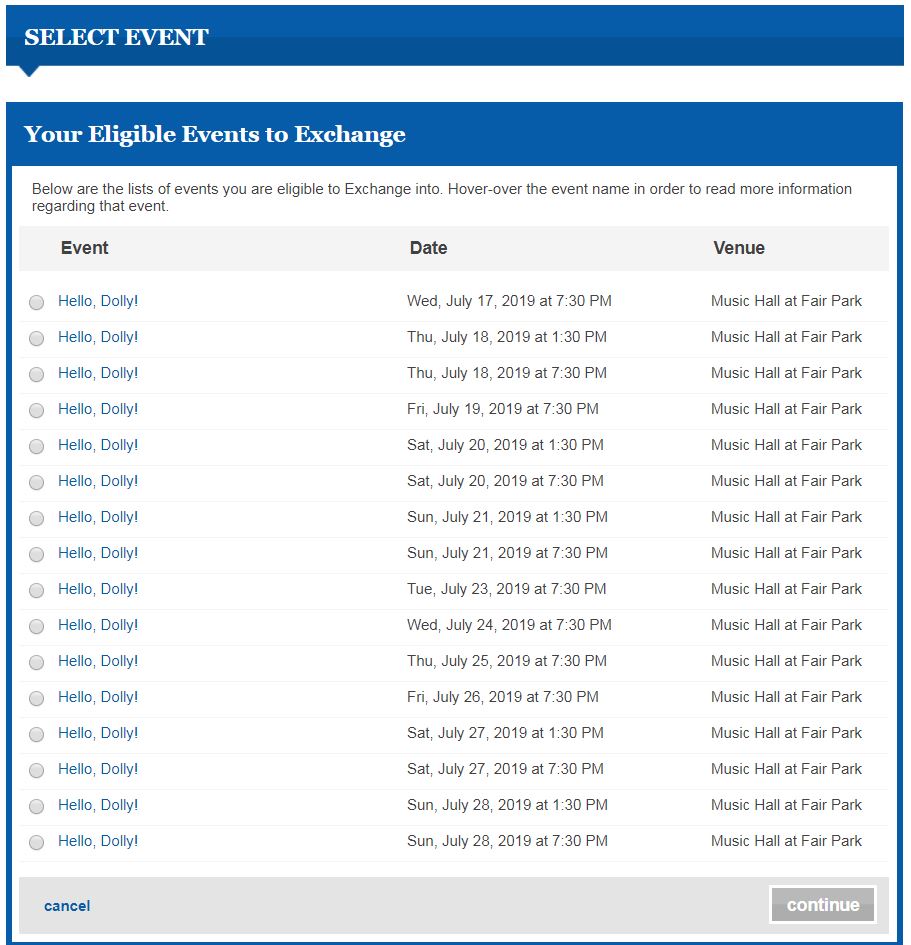The image size is (911, 945).
Task: Click the Date column header
Action: tap(428, 248)
